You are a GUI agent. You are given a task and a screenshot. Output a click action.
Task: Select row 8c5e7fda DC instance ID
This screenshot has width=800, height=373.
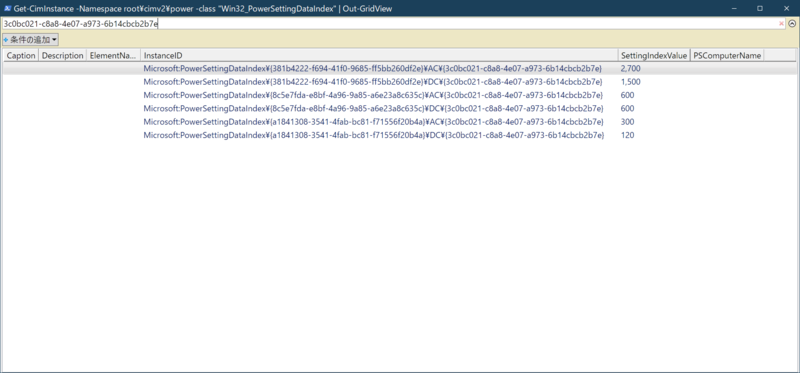[x=373, y=108]
